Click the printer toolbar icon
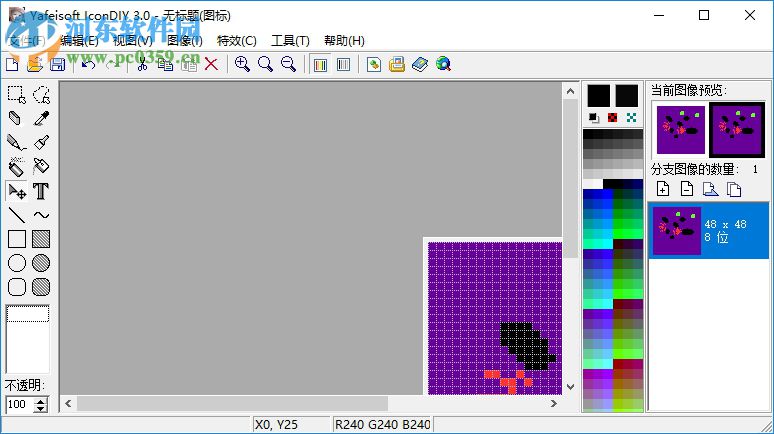This screenshot has height=434, width=774. point(397,65)
